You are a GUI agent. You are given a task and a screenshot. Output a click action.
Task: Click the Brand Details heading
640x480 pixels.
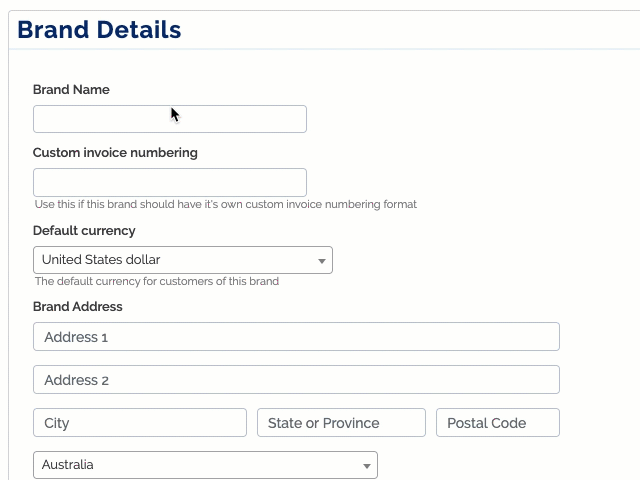[99, 30]
